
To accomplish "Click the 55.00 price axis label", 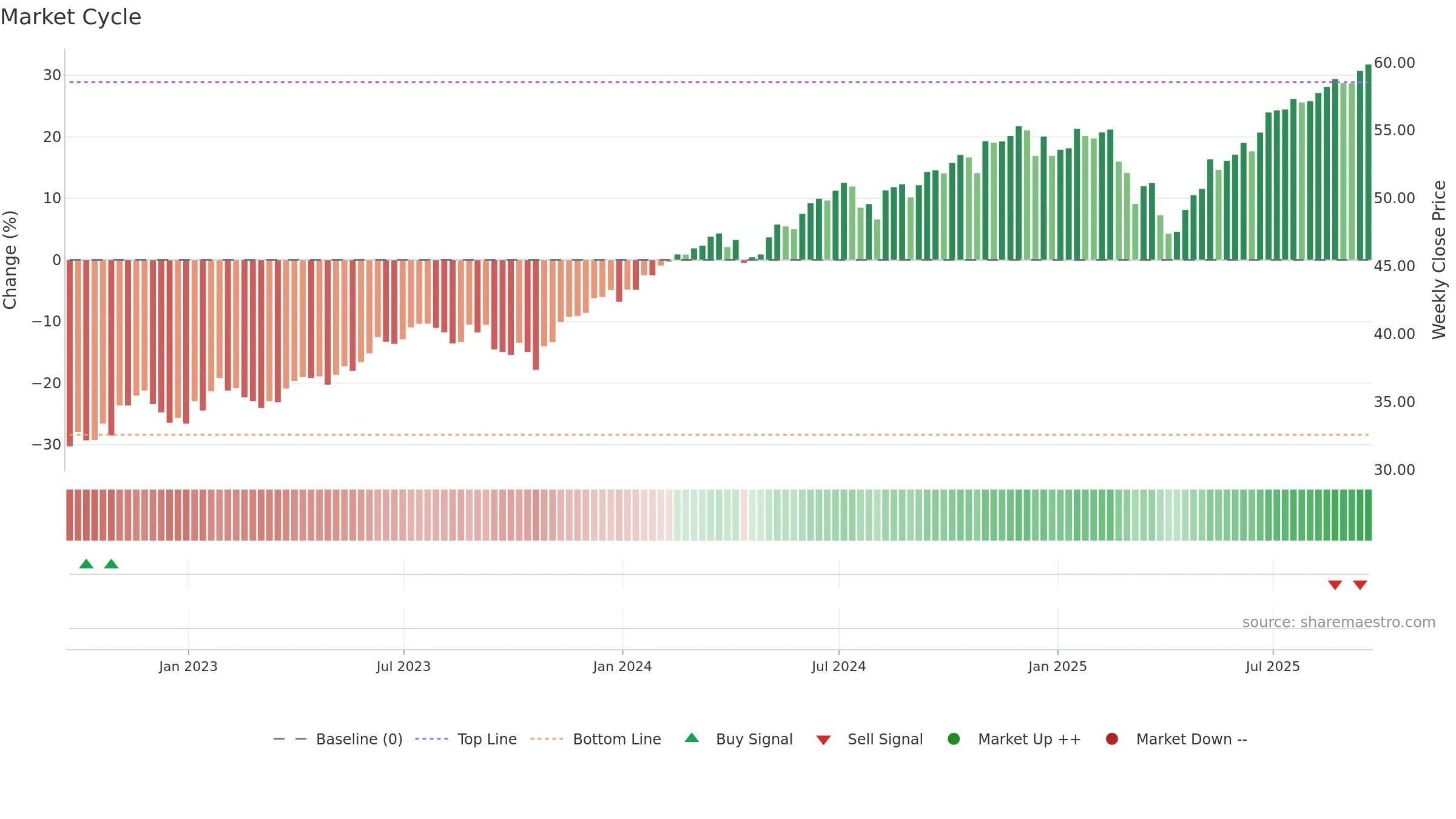I will click(1394, 130).
